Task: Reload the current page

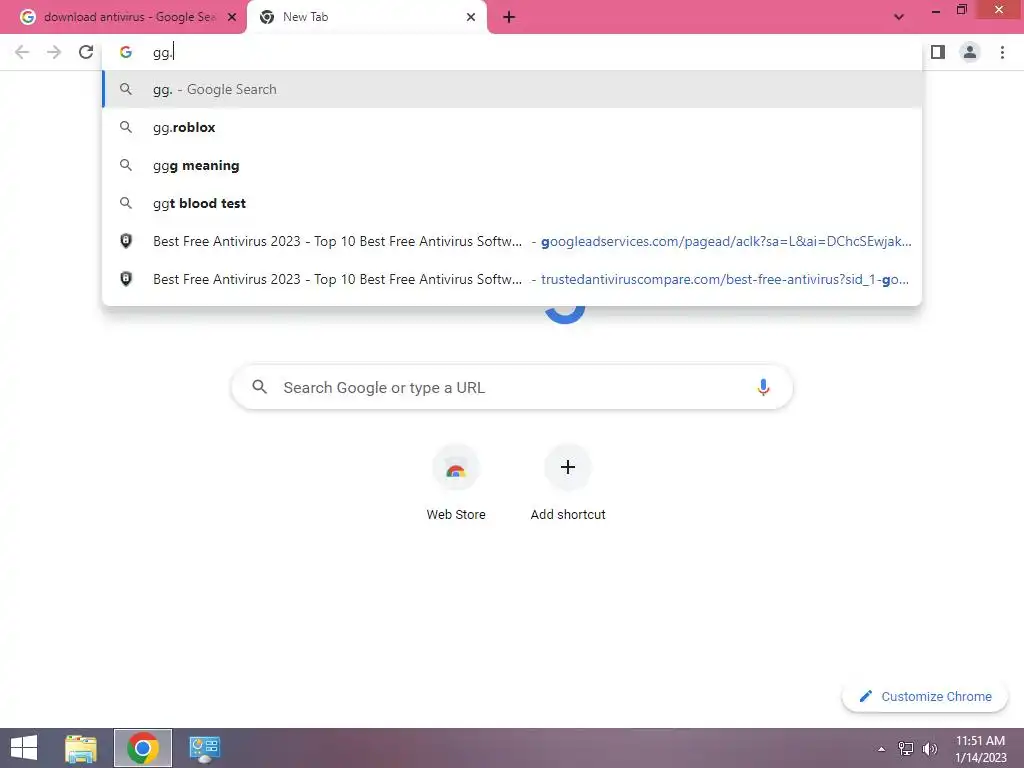Action: 86,52
